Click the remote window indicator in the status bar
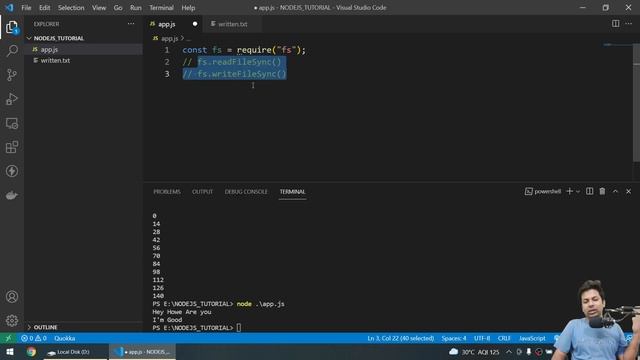This screenshot has height=360, width=640. (x=8, y=338)
